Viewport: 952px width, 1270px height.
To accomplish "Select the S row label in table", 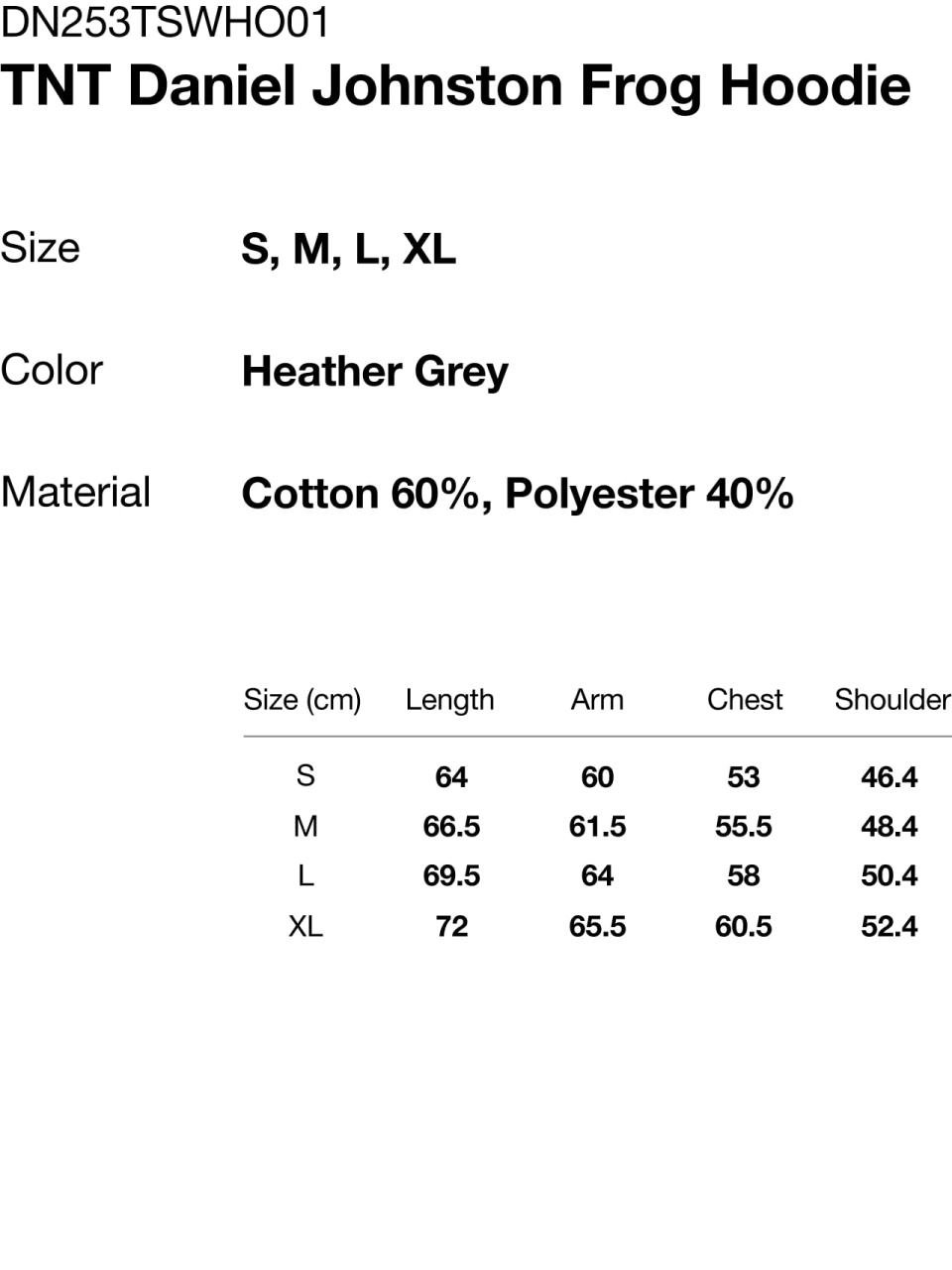I will click(305, 775).
